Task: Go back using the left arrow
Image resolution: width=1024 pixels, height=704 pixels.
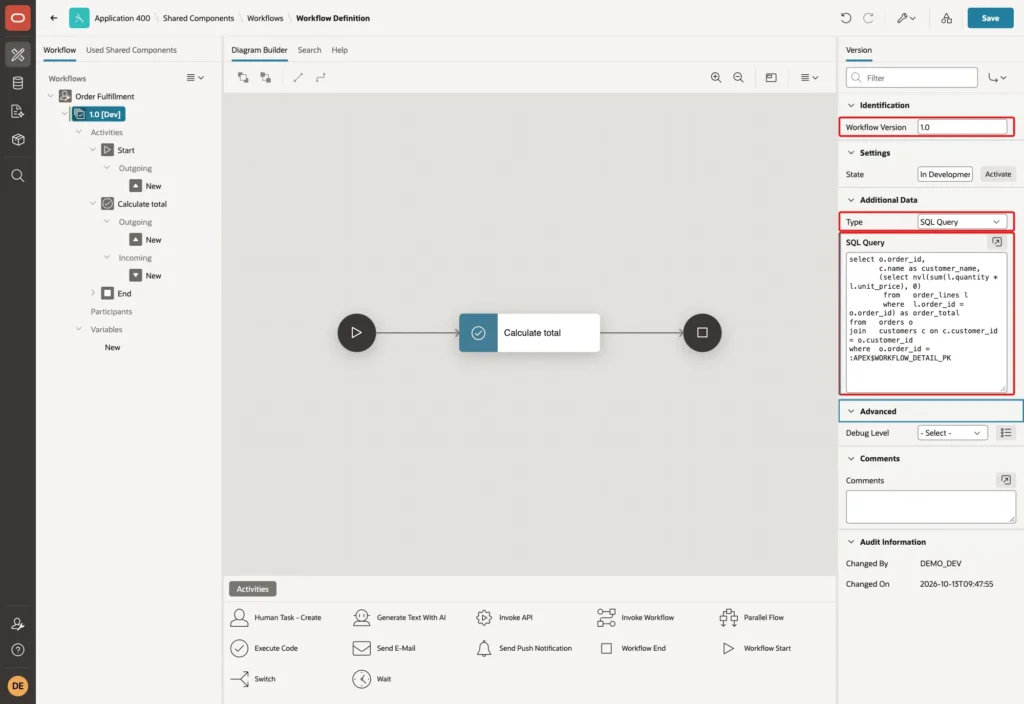Action: point(54,18)
